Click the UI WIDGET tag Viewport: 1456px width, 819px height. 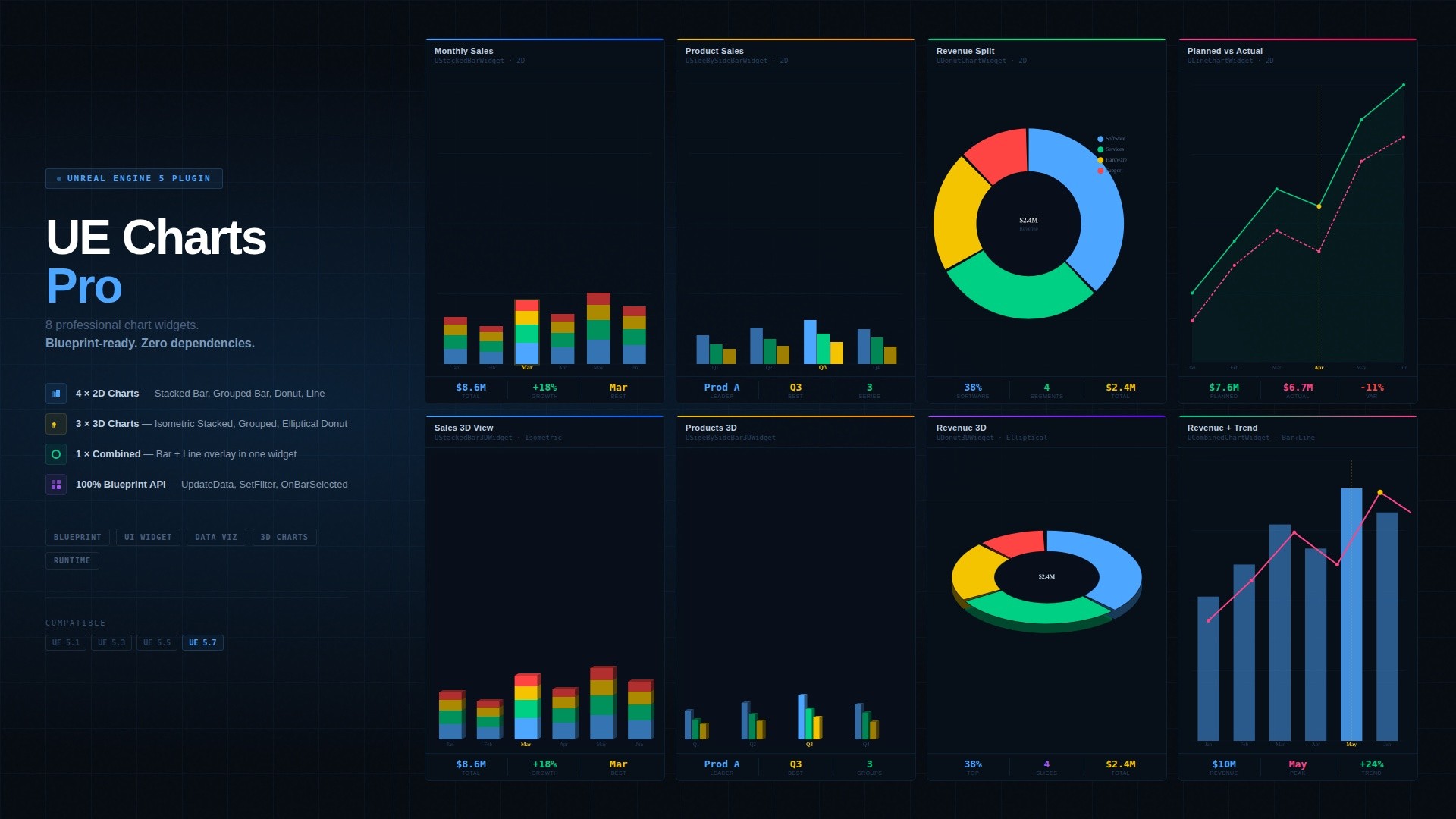tap(148, 537)
